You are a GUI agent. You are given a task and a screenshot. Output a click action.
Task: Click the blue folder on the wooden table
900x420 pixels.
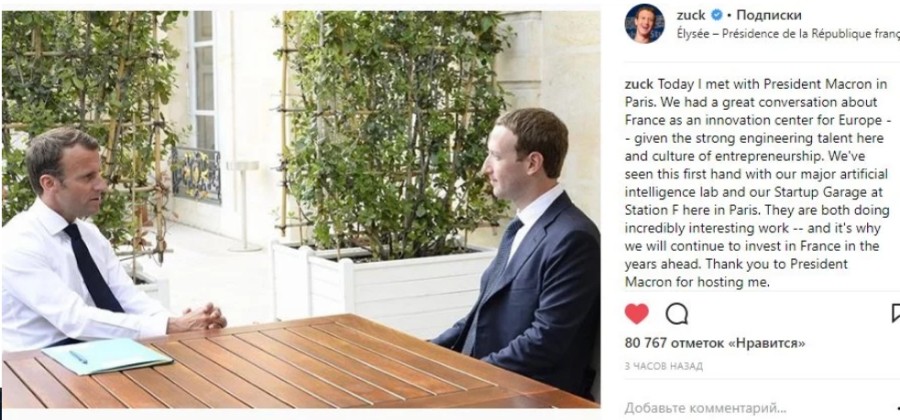click(107, 355)
